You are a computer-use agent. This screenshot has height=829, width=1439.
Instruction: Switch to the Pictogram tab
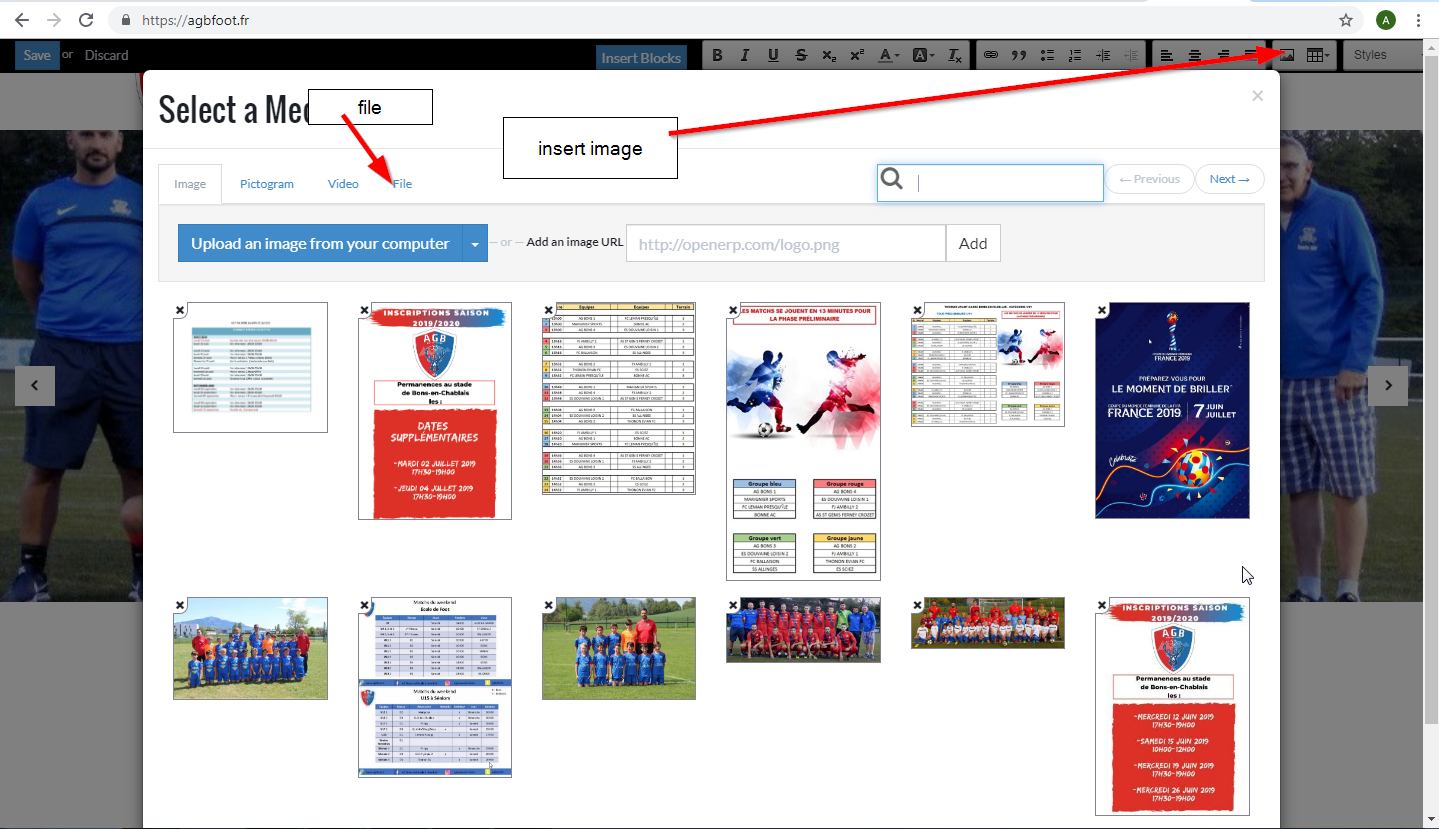[x=267, y=184]
